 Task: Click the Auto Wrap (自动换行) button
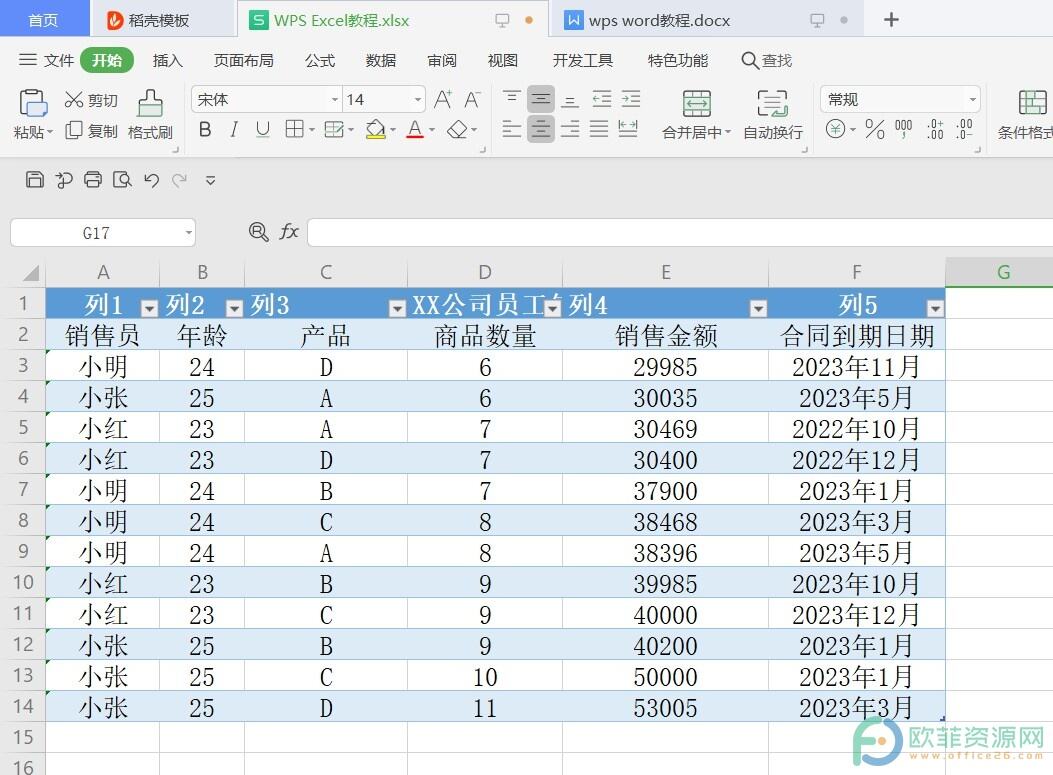point(772,114)
